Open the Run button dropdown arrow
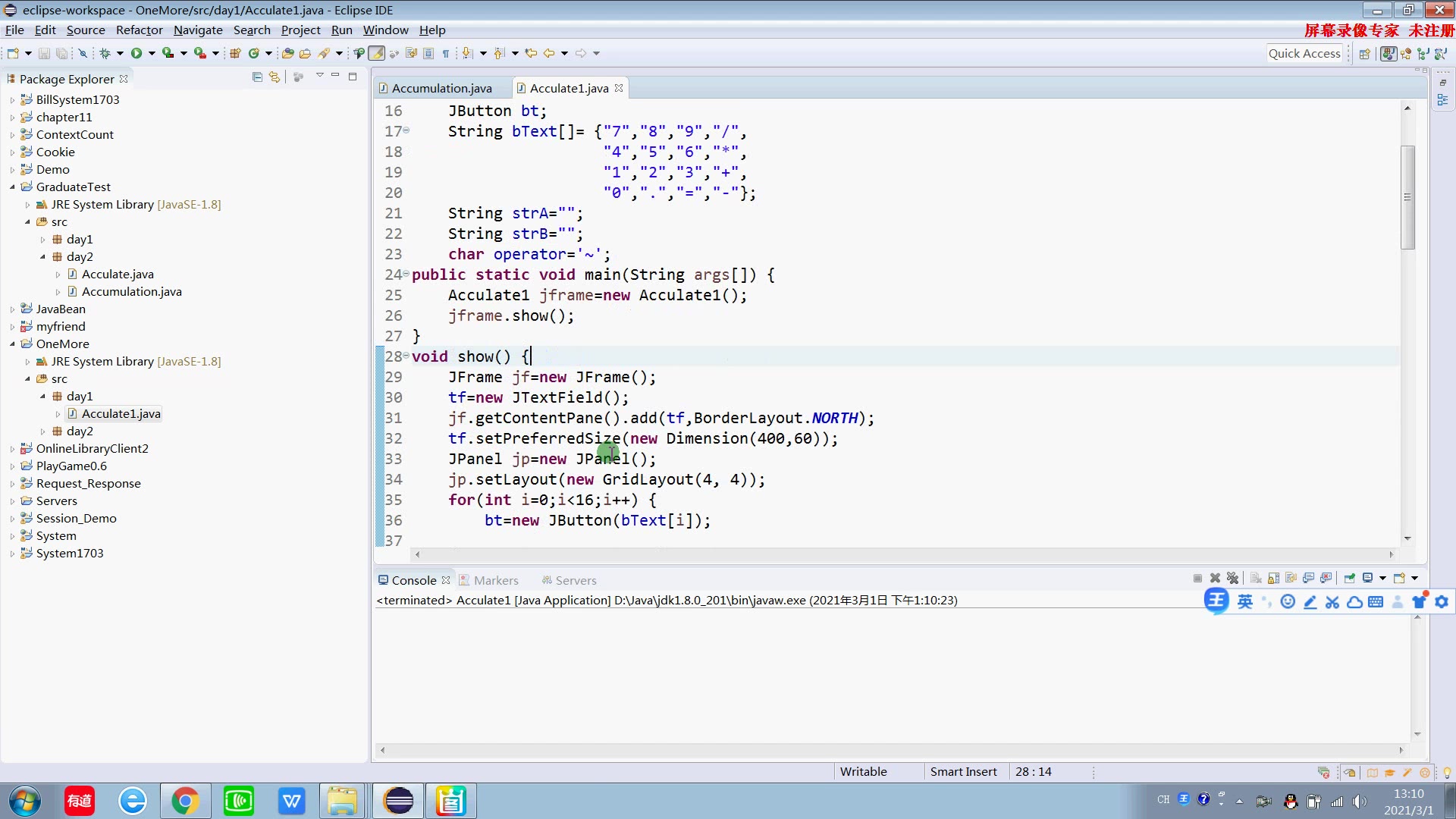Viewport: 1456px width, 819px height. click(x=152, y=53)
